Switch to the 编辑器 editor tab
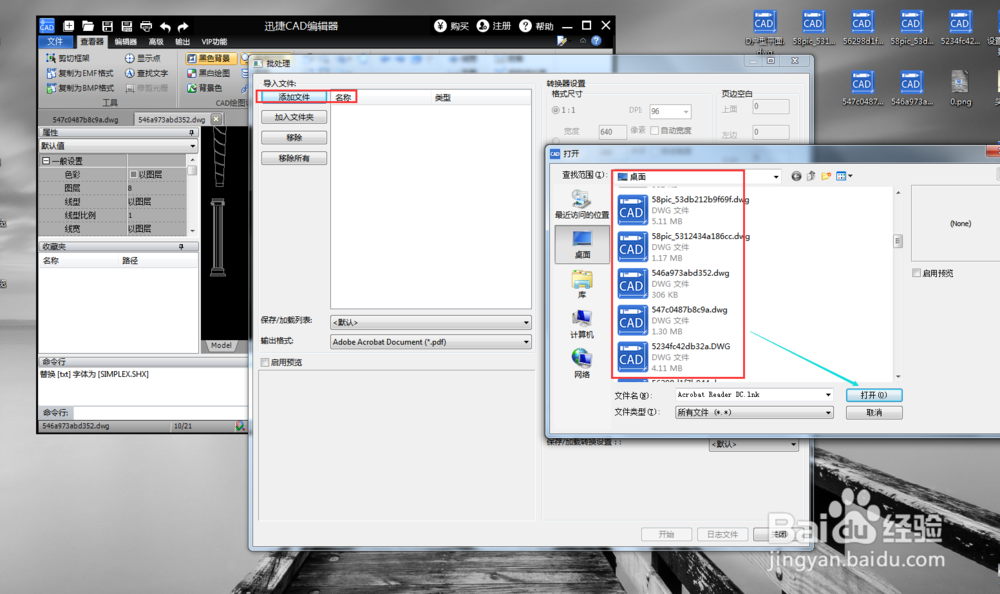1000x594 pixels. 126,41
